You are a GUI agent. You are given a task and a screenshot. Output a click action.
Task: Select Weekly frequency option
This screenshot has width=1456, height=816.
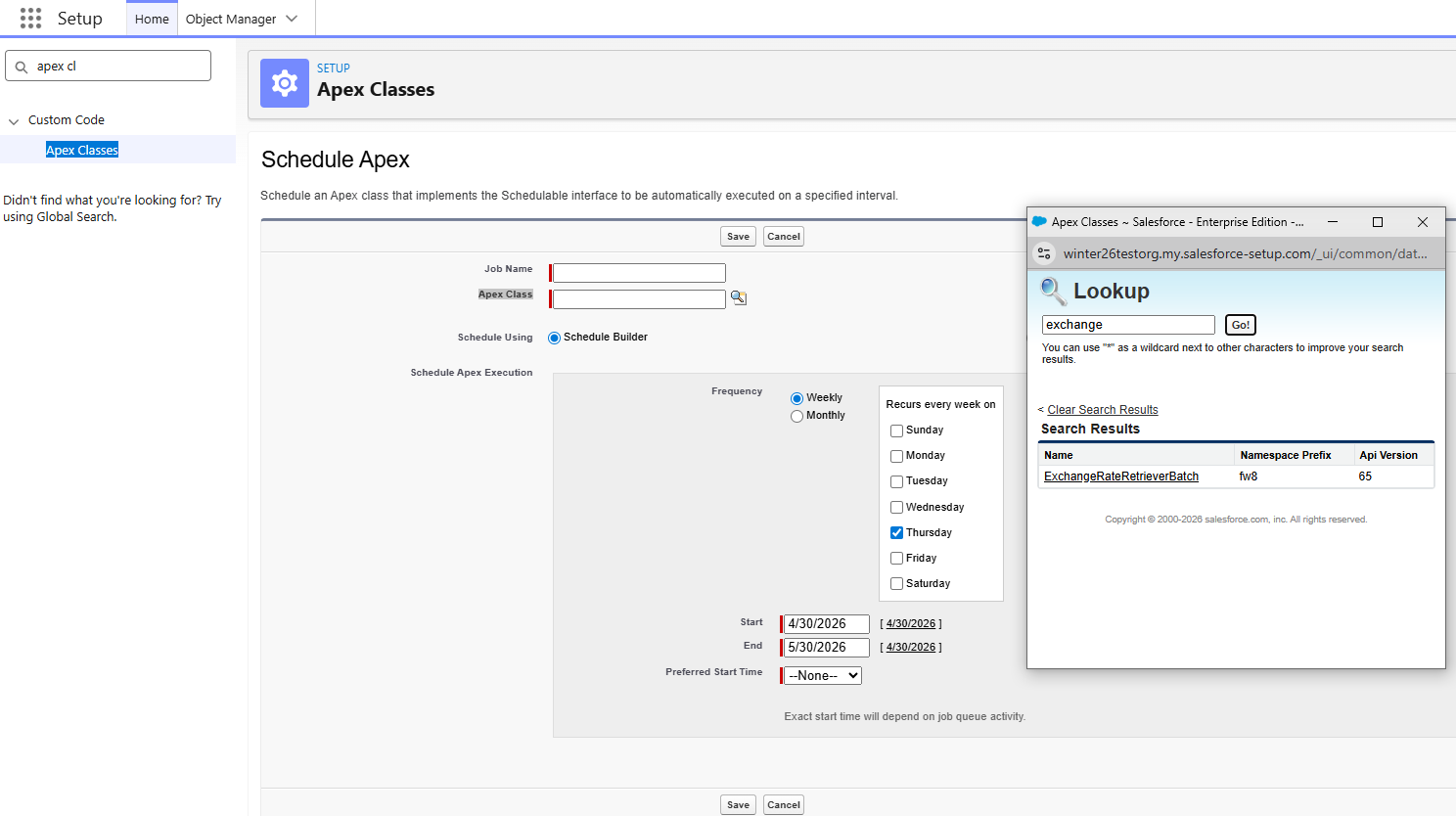(796, 398)
